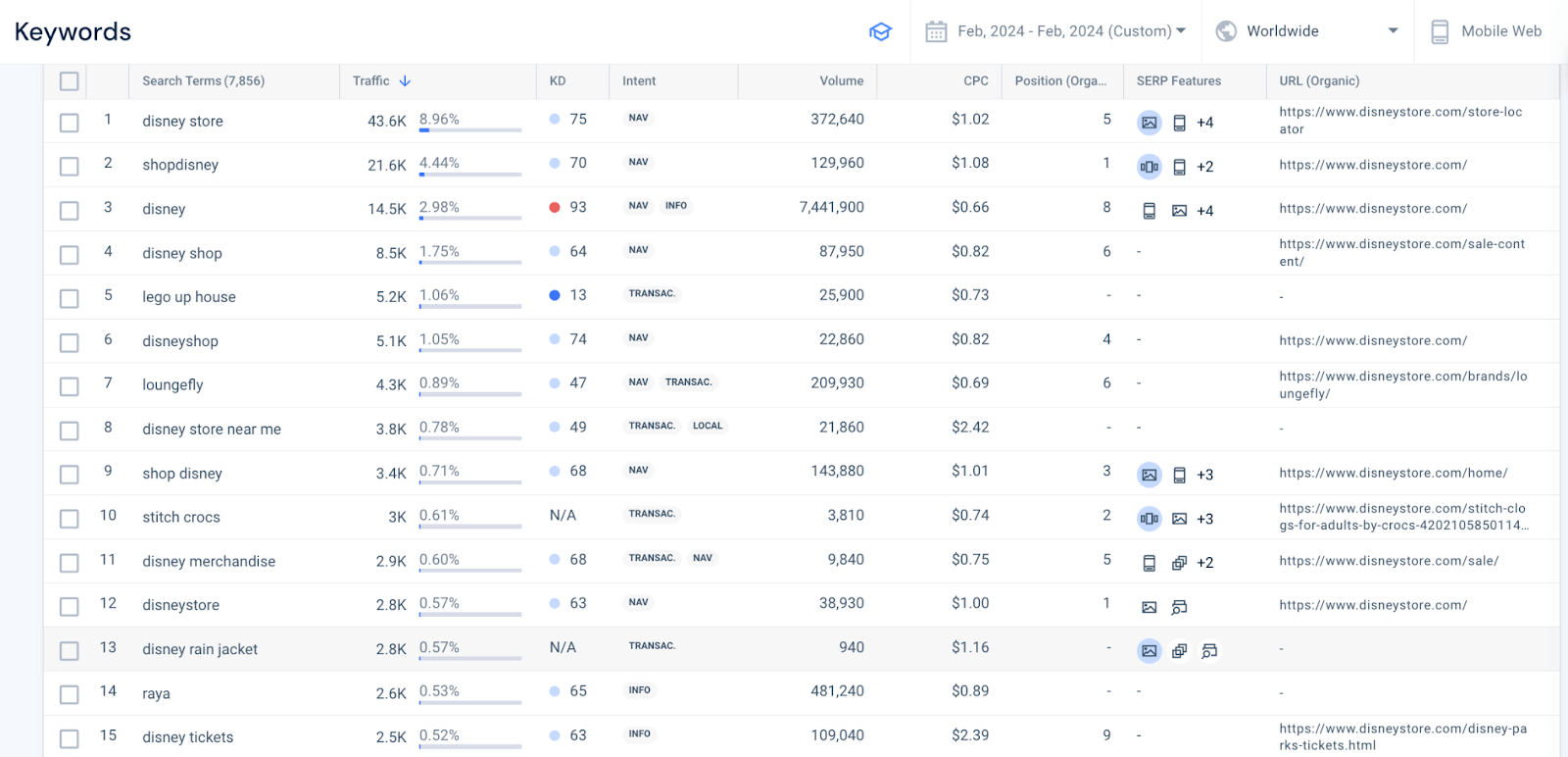
Task: Click the mobile SERP feature icon for disney store
Action: click(1180, 123)
